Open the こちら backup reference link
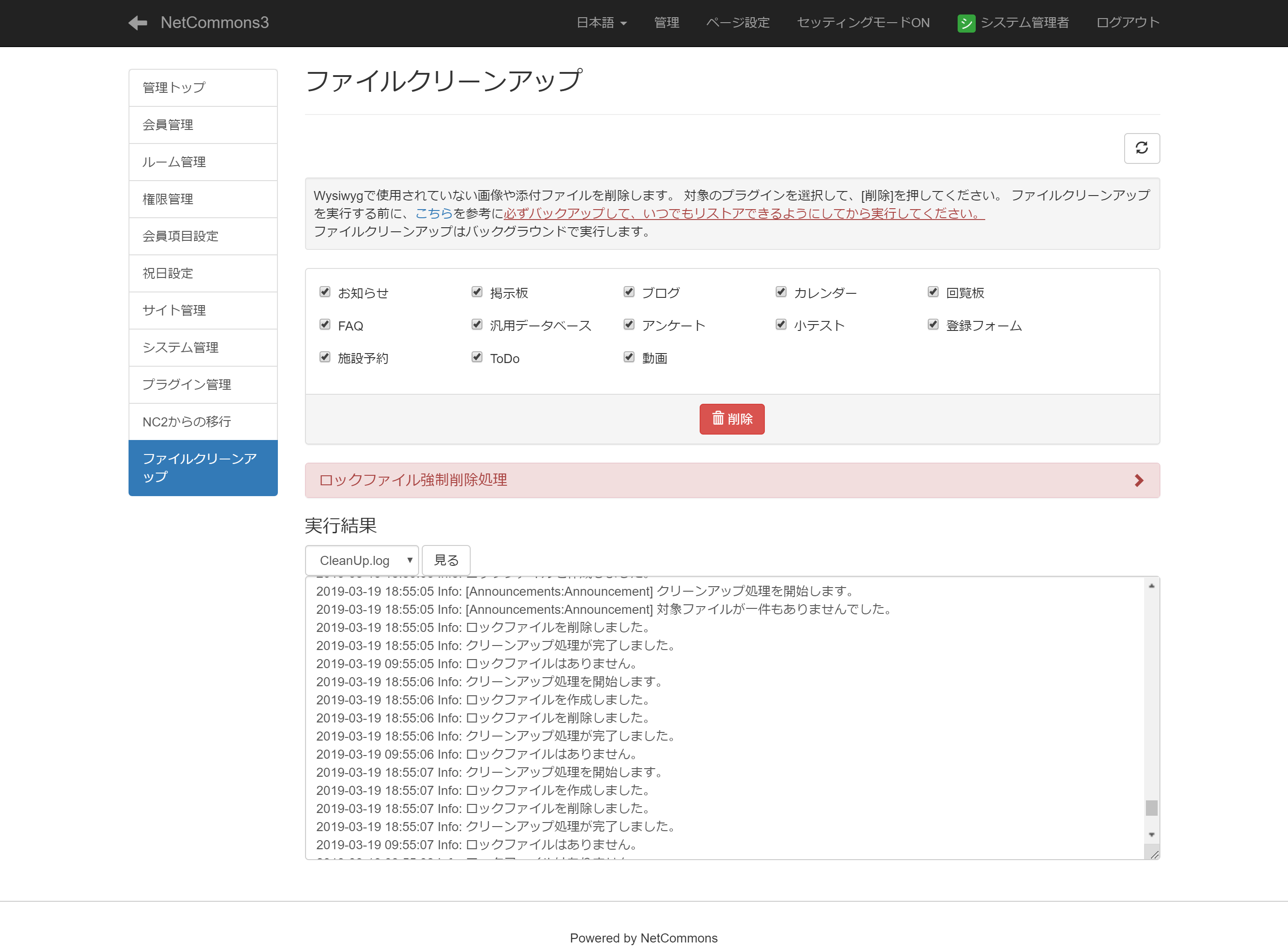The width and height of the screenshot is (1288, 947). (x=434, y=213)
